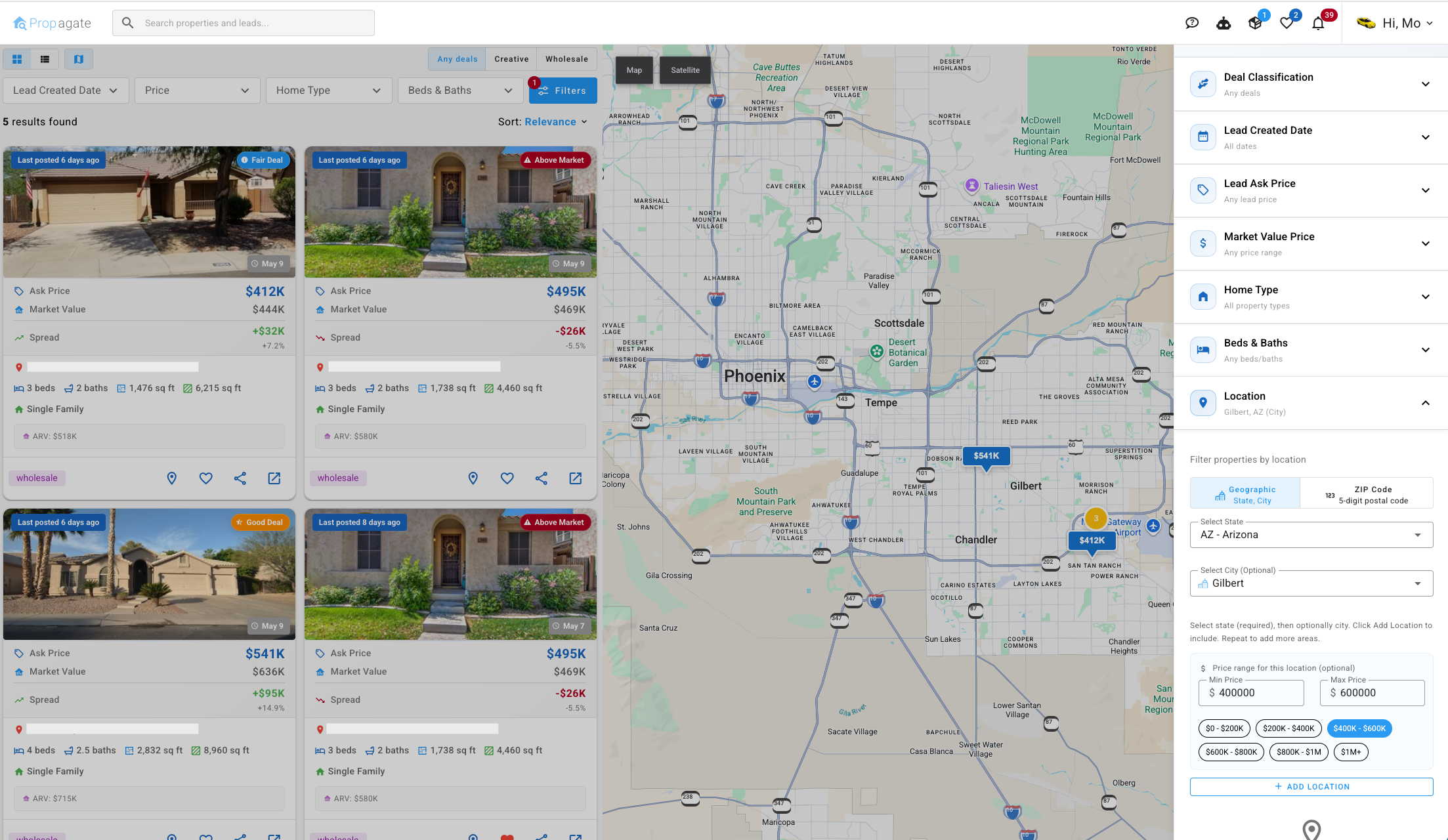Select the Wholesale deals tab
The width and height of the screenshot is (1448, 840).
566,58
